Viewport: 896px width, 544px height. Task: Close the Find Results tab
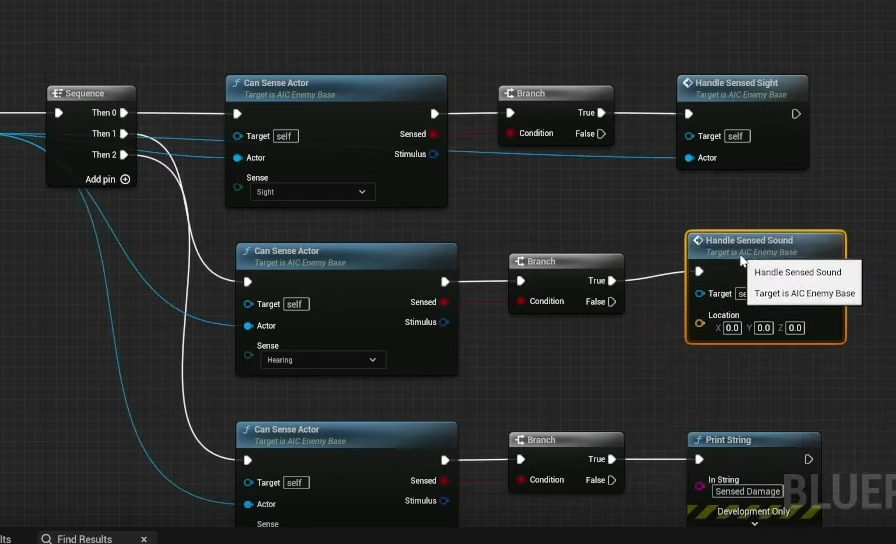click(144, 539)
